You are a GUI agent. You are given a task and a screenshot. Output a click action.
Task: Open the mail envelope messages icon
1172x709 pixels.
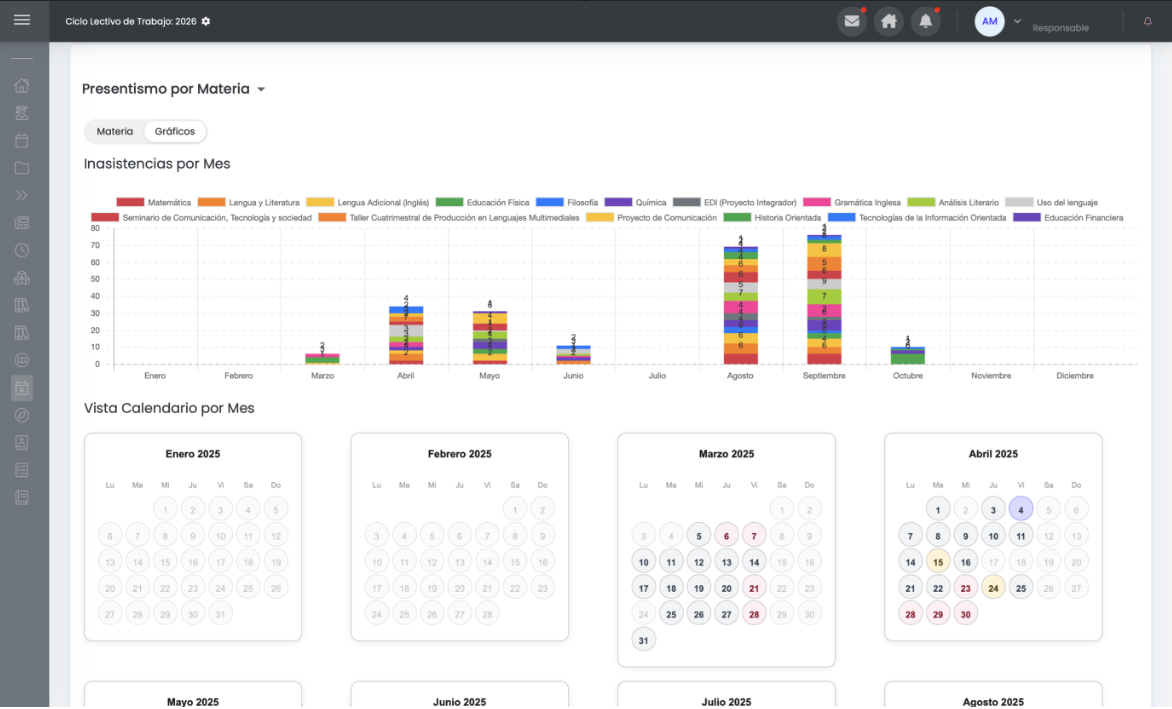click(851, 21)
